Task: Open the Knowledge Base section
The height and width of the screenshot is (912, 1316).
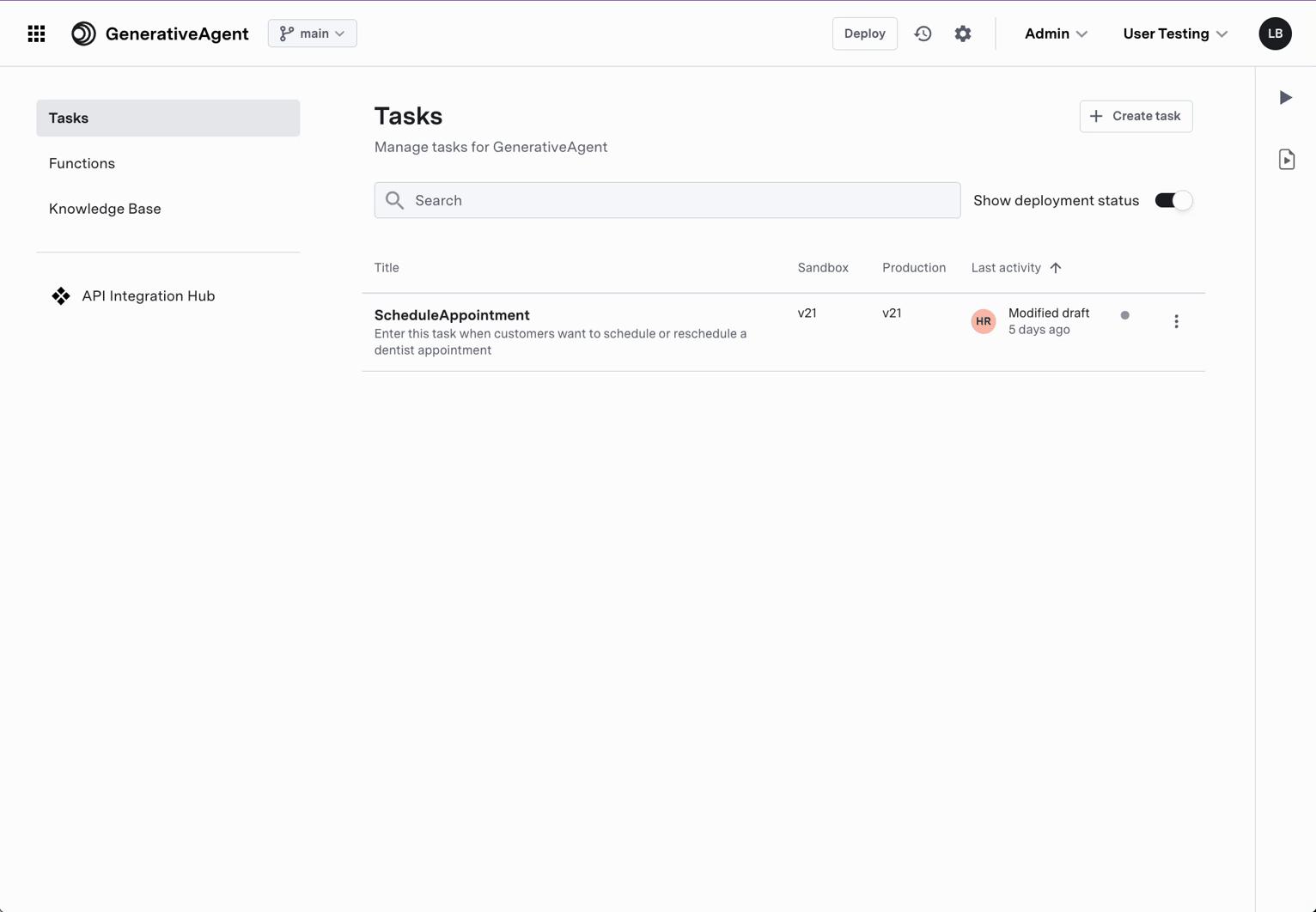Action: click(x=105, y=209)
